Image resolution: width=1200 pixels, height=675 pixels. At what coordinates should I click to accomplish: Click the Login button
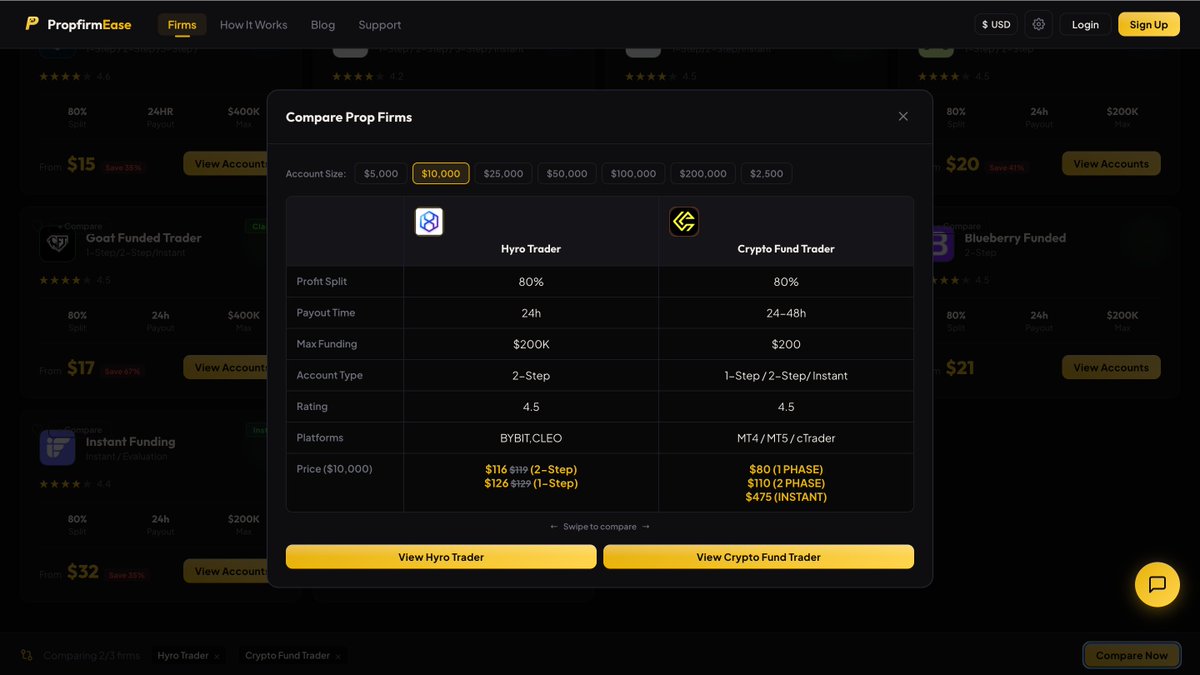[1085, 24]
